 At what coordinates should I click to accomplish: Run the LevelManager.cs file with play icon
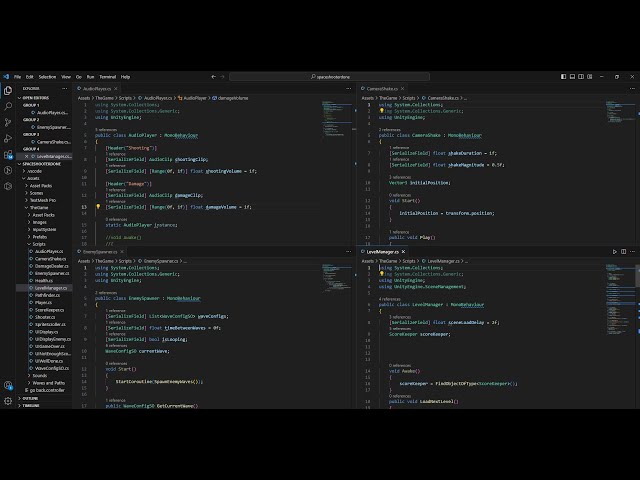(615, 252)
